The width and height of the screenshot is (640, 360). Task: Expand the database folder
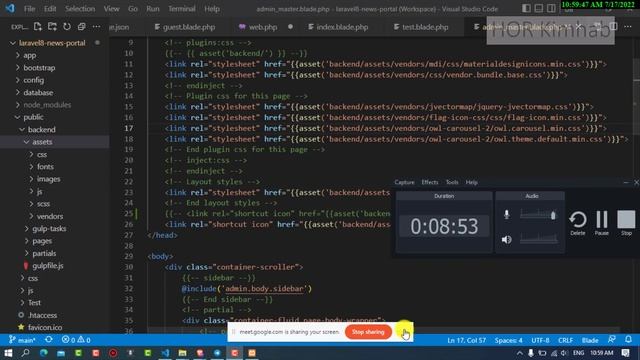pyautogui.click(x=38, y=93)
